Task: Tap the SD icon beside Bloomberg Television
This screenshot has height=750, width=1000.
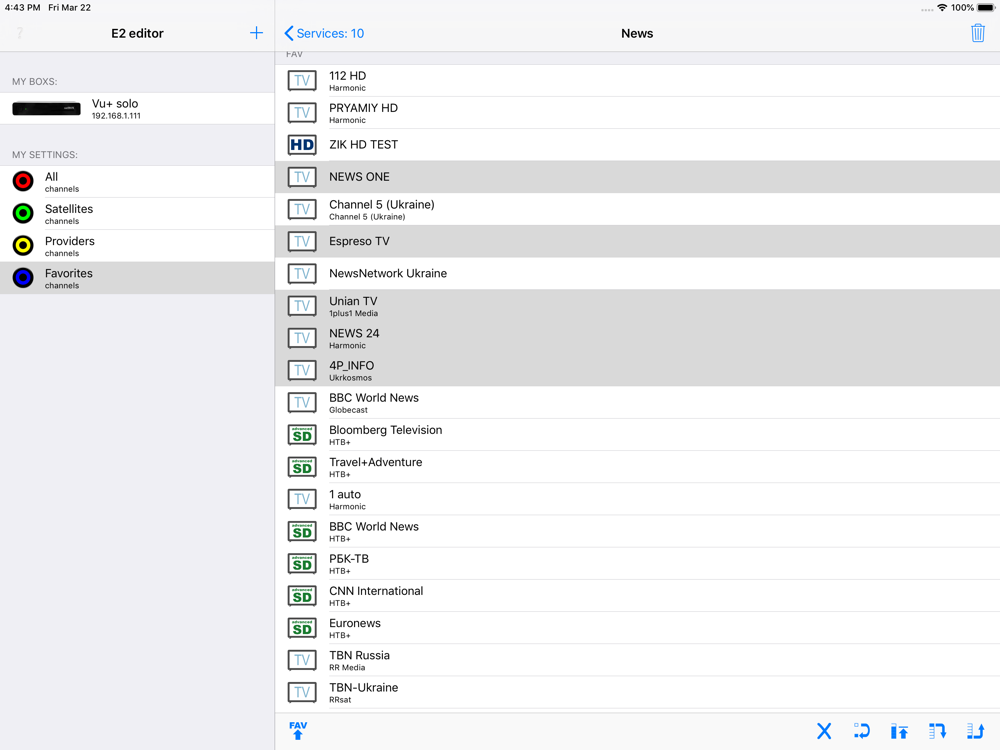Action: click(x=302, y=435)
